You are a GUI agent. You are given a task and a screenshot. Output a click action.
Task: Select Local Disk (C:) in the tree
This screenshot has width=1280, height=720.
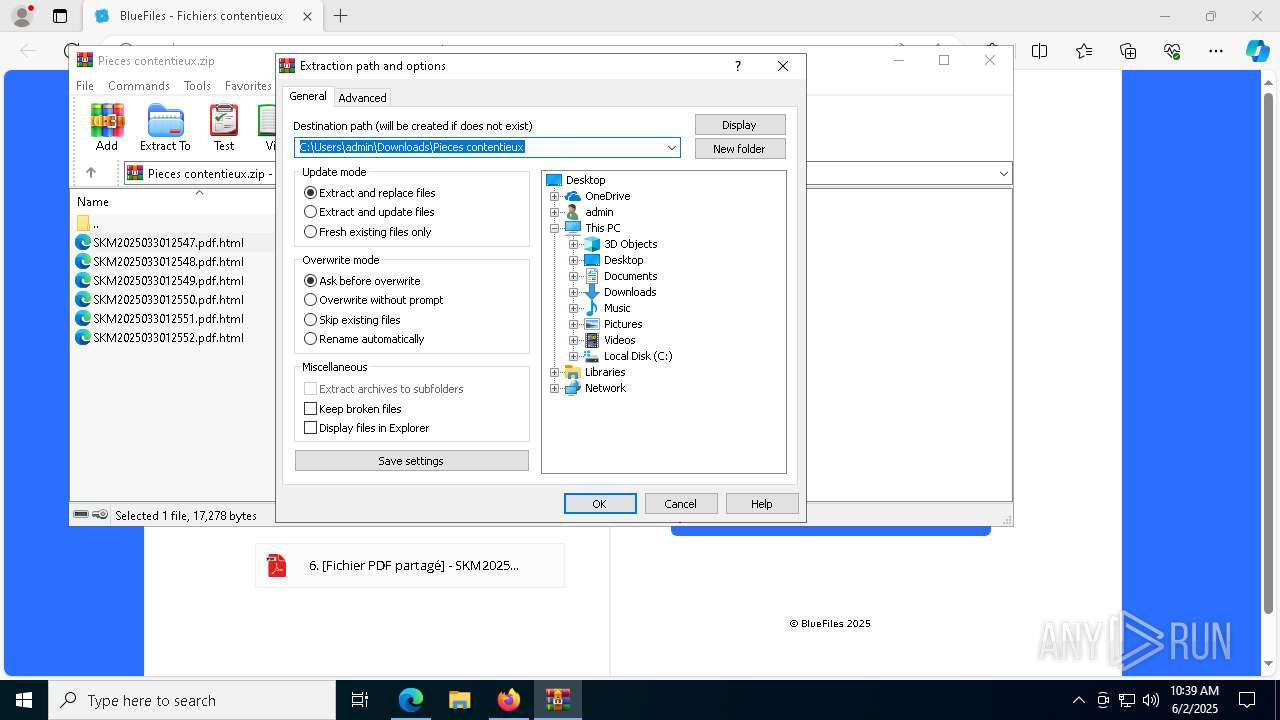point(638,356)
